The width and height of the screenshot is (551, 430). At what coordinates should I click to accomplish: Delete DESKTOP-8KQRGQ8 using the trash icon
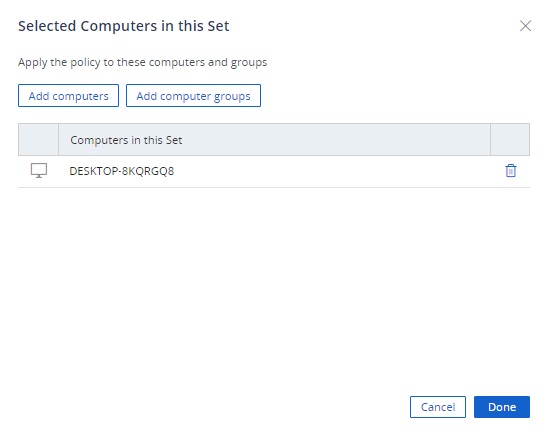511,171
